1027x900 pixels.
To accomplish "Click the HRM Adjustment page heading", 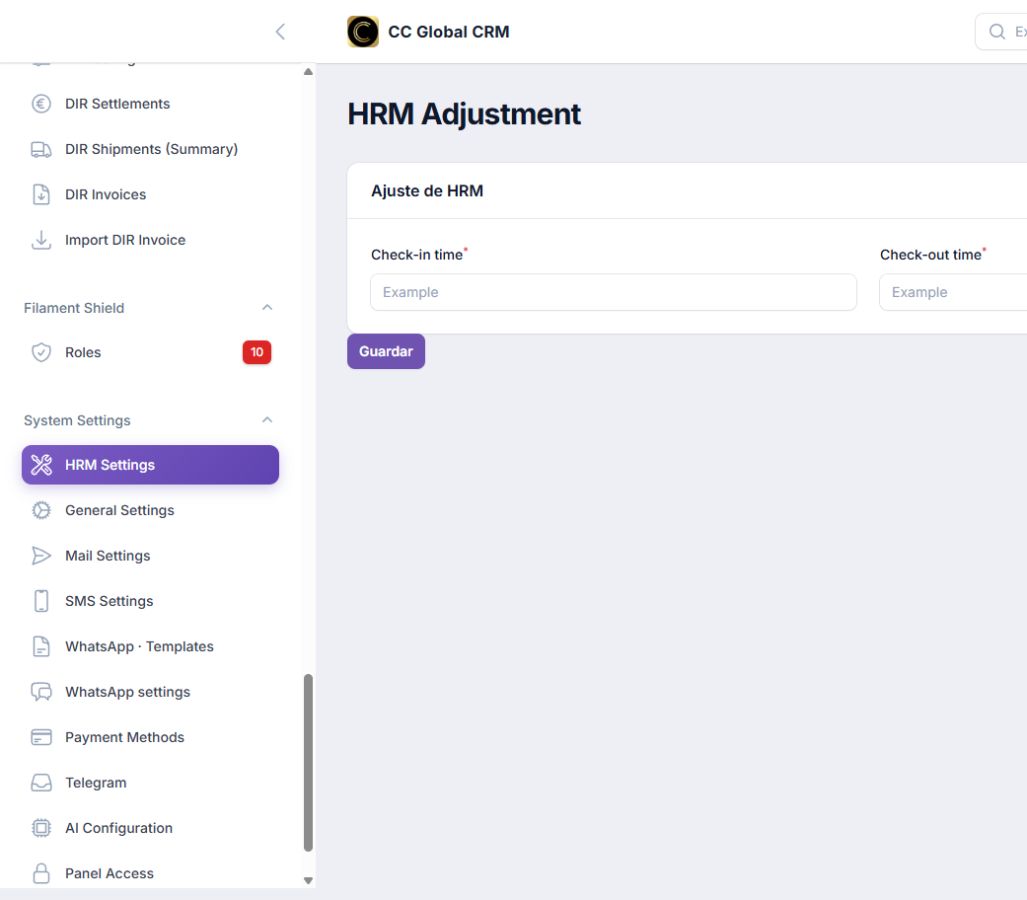I will click(464, 114).
